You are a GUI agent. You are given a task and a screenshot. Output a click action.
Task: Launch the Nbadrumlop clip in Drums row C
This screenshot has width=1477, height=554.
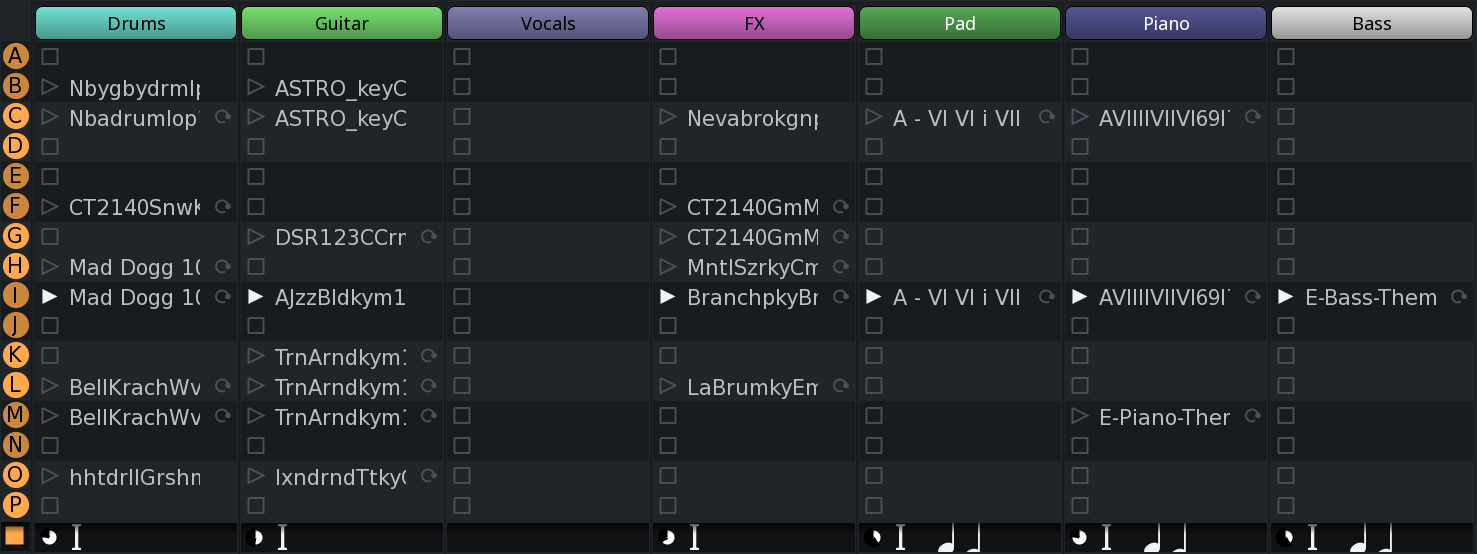tap(50, 117)
